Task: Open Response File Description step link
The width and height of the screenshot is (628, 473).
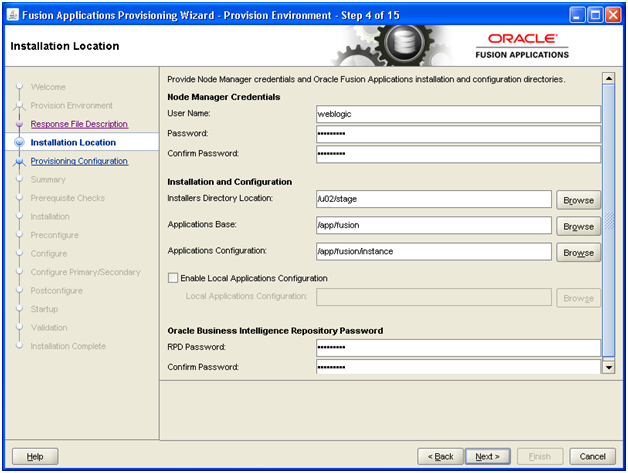Action: tap(79, 124)
